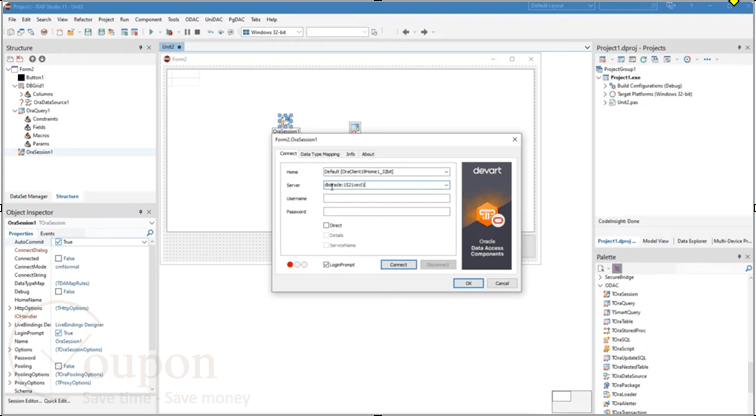Open the Refactor menu
The image size is (756, 416).
pyautogui.click(x=83, y=20)
